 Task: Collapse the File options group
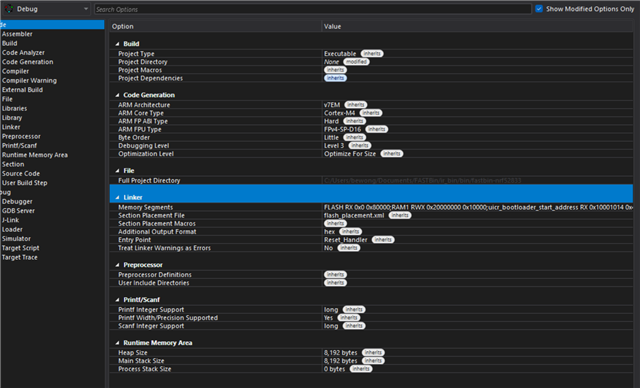(117, 171)
